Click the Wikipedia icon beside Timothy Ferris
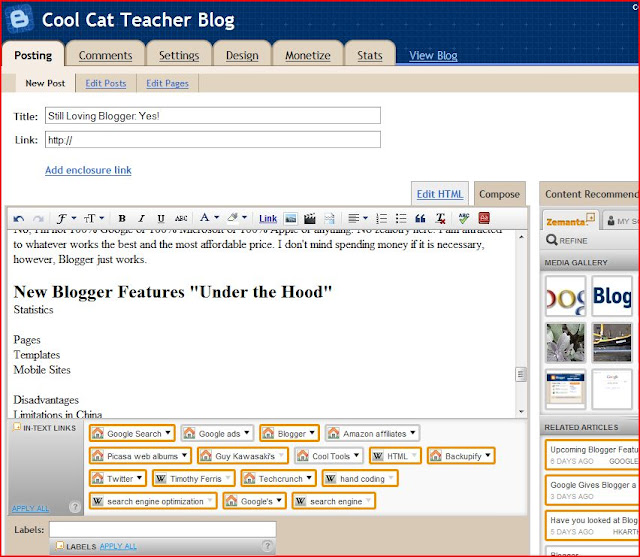 click(x=161, y=478)
